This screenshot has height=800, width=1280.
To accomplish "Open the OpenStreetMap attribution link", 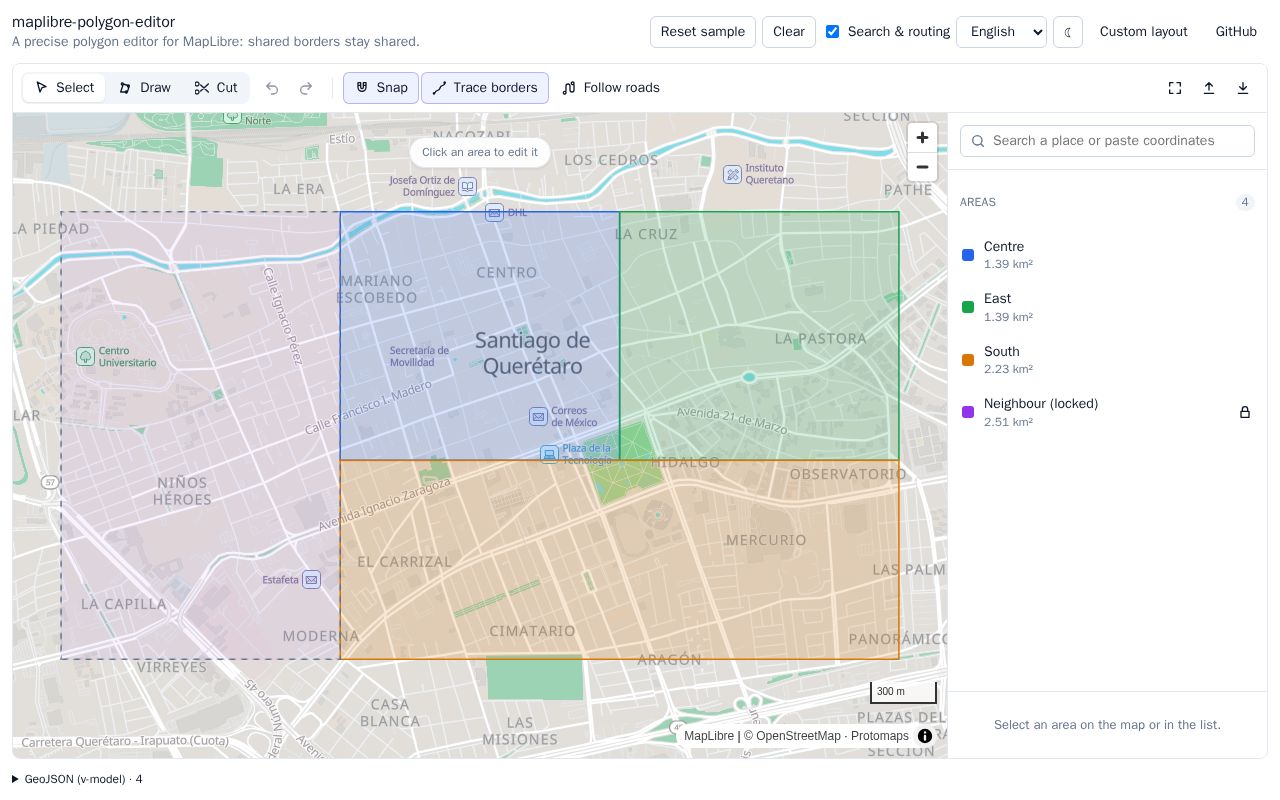I will coord(798,736).
